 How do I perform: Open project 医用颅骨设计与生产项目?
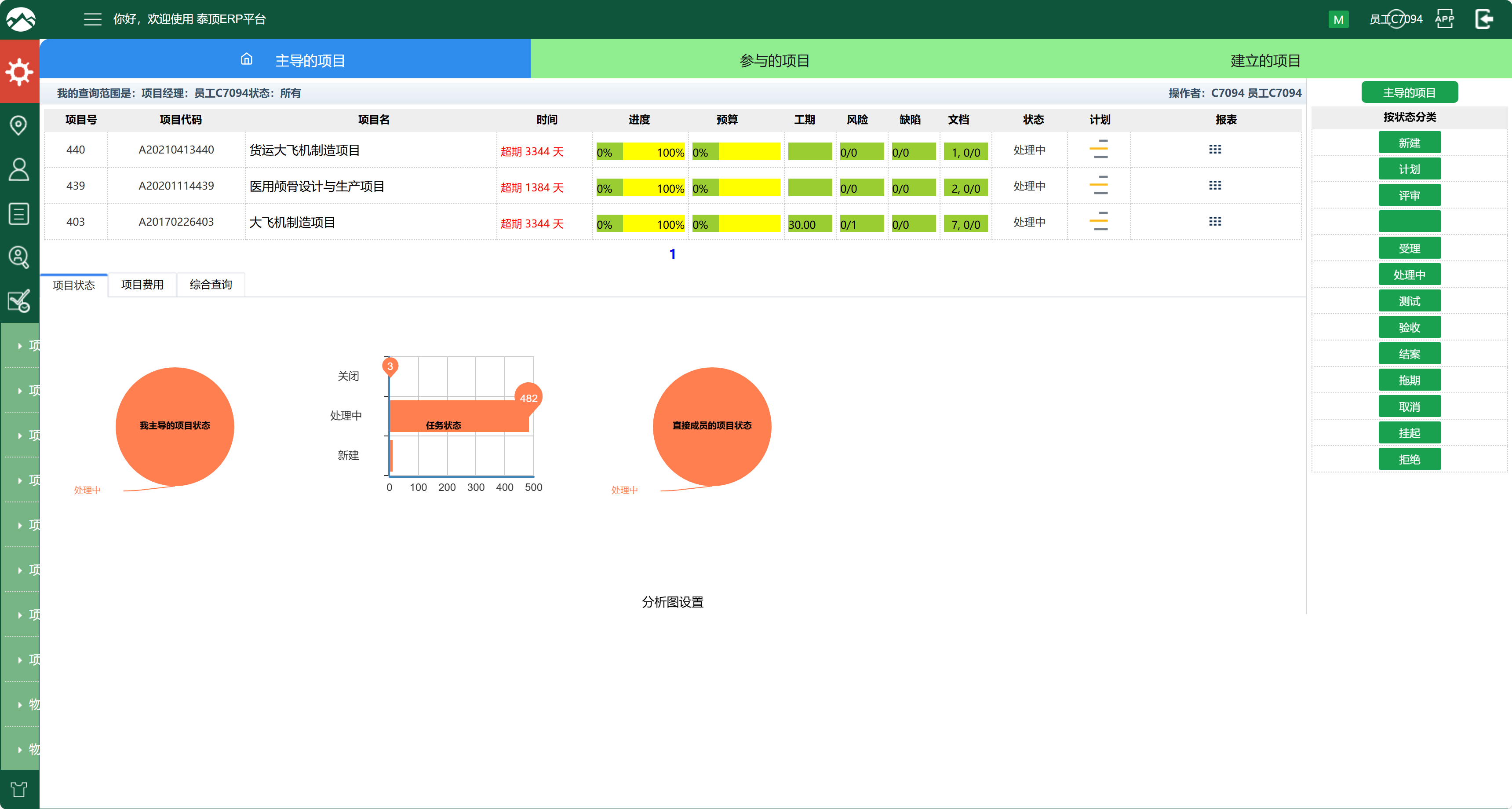click(317, 186)
